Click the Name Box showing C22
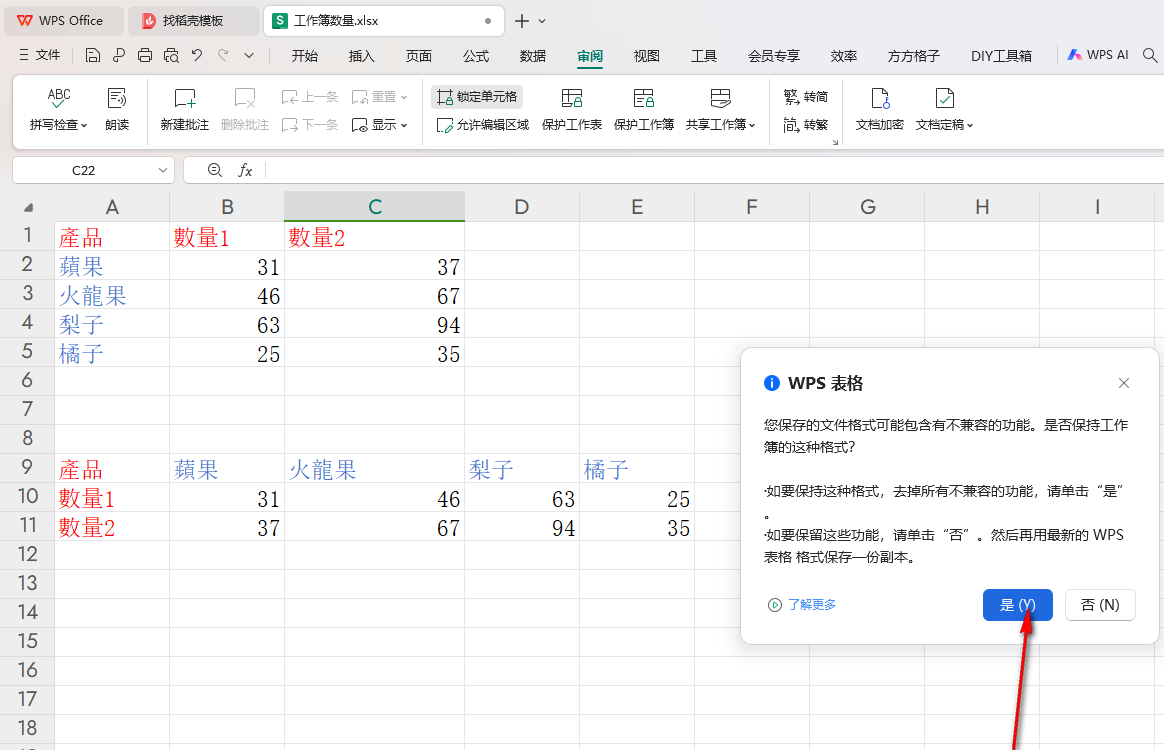The height and width of the screenshot is (750, 1164). coord(83,170)
